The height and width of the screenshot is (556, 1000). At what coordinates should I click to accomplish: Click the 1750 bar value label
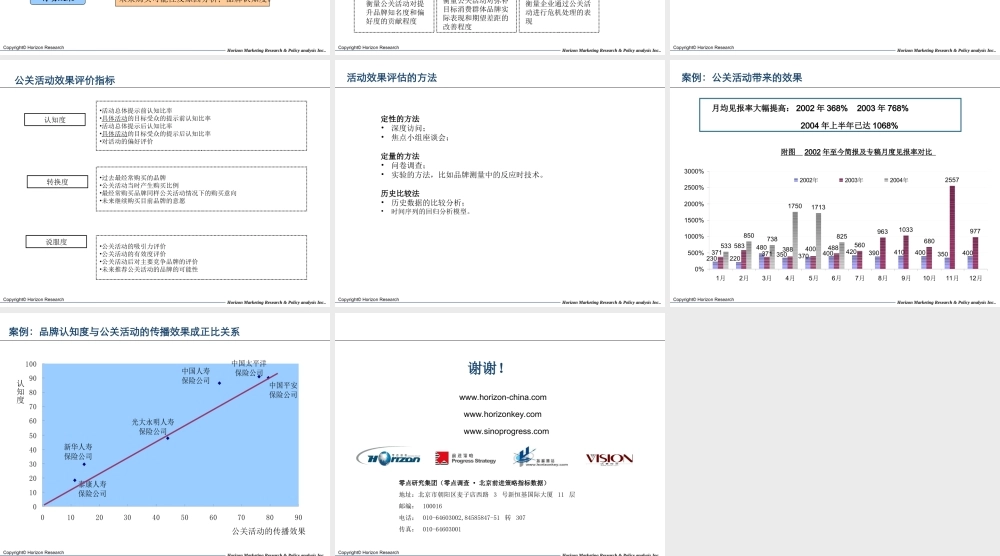795,206
